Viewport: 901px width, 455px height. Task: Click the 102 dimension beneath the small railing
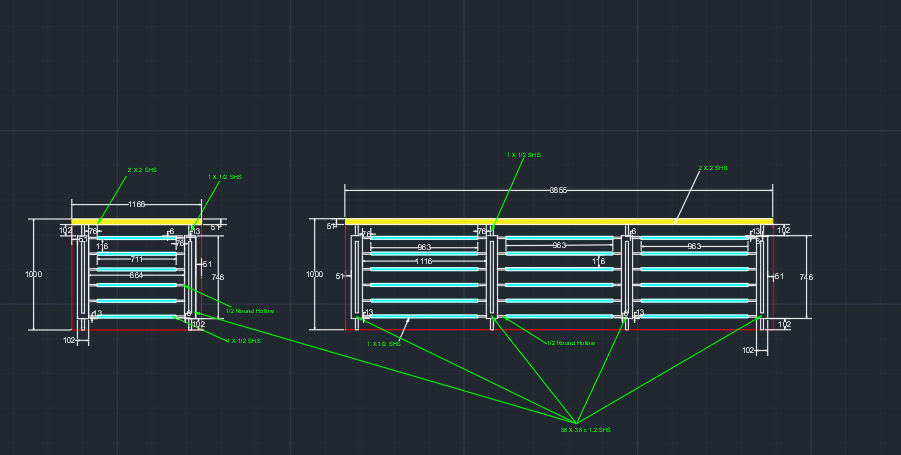[x=69, y=340]
